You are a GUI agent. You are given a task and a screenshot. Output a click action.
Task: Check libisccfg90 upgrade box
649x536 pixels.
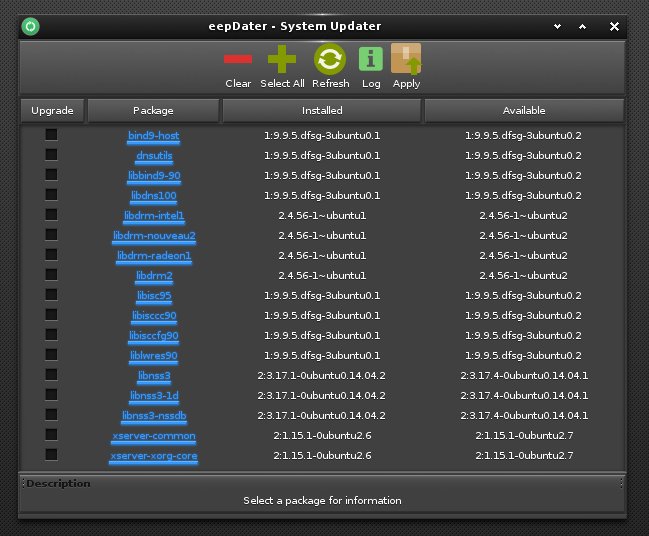(x=51, y=334)
